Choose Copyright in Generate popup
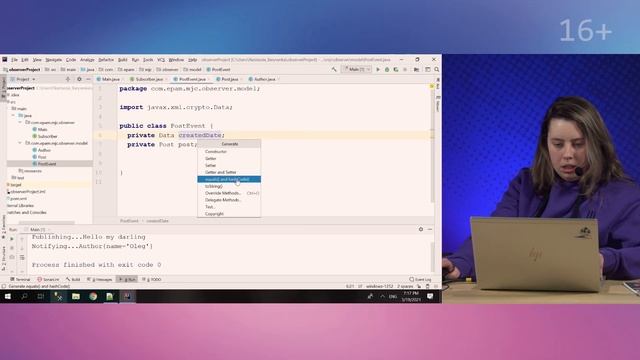Image resolution: width=640 pixels, height=360 pixels. click(229, 214)
